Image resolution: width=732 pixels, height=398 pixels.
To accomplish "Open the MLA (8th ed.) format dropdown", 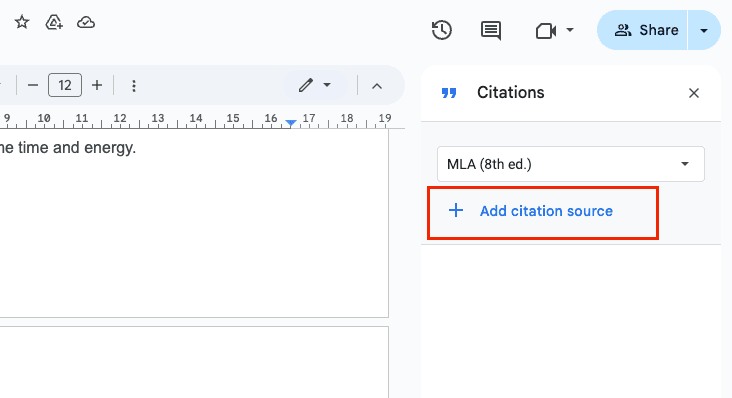I will pyautogui.click(x=570, y=164).
